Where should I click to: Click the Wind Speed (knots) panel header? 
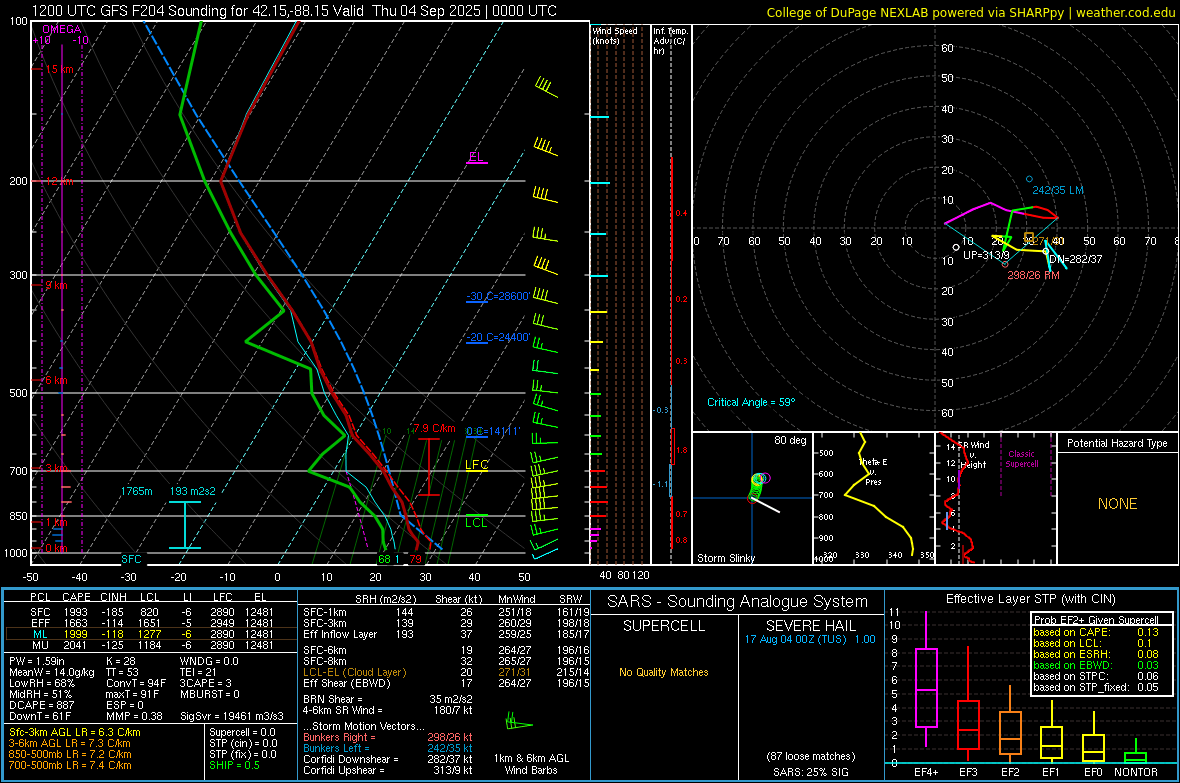click(x=615, y=35)
